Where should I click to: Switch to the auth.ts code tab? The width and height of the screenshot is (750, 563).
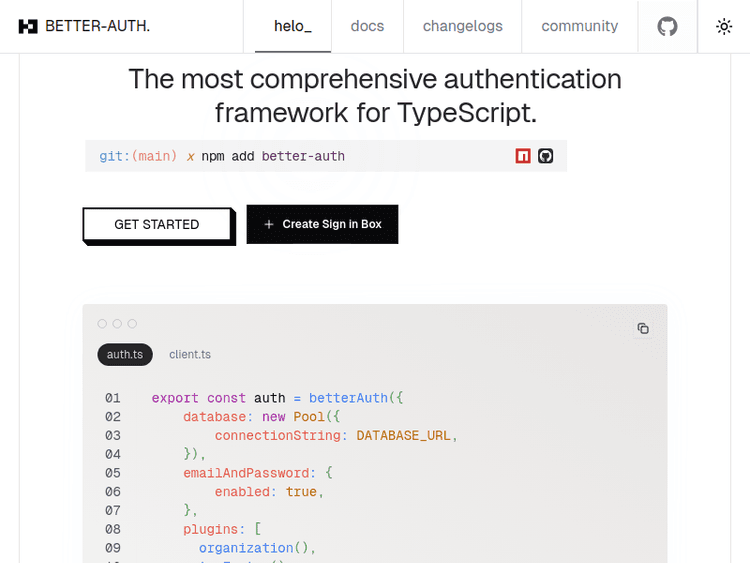[125, 354]
